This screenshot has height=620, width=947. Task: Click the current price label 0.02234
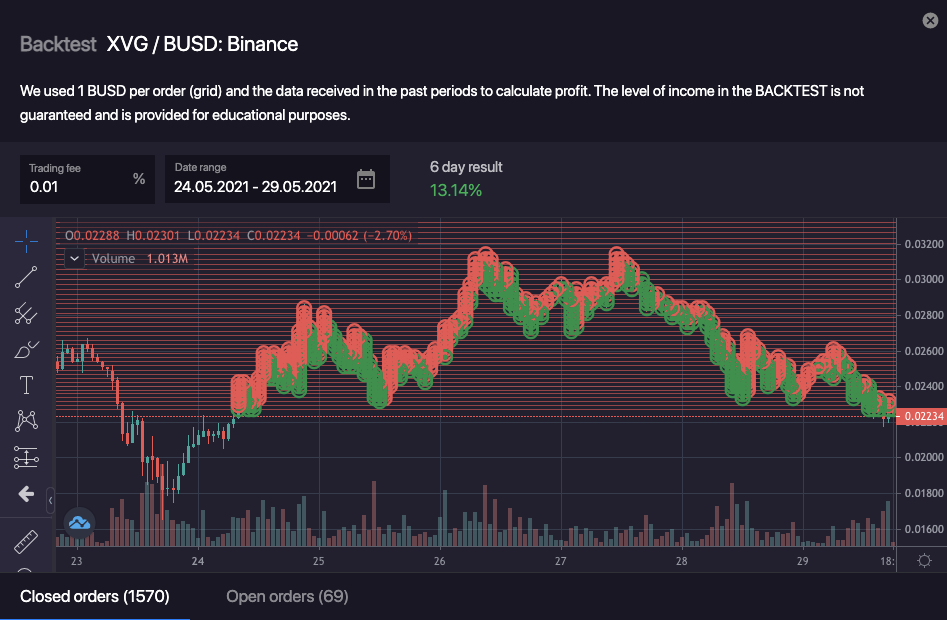coord(920,417)
